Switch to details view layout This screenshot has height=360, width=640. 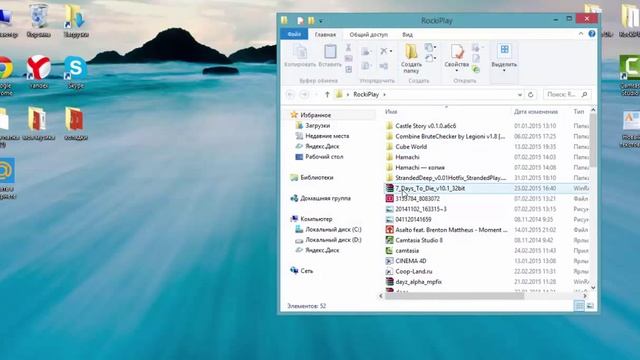pyautogui.click(x=579, y=305)
